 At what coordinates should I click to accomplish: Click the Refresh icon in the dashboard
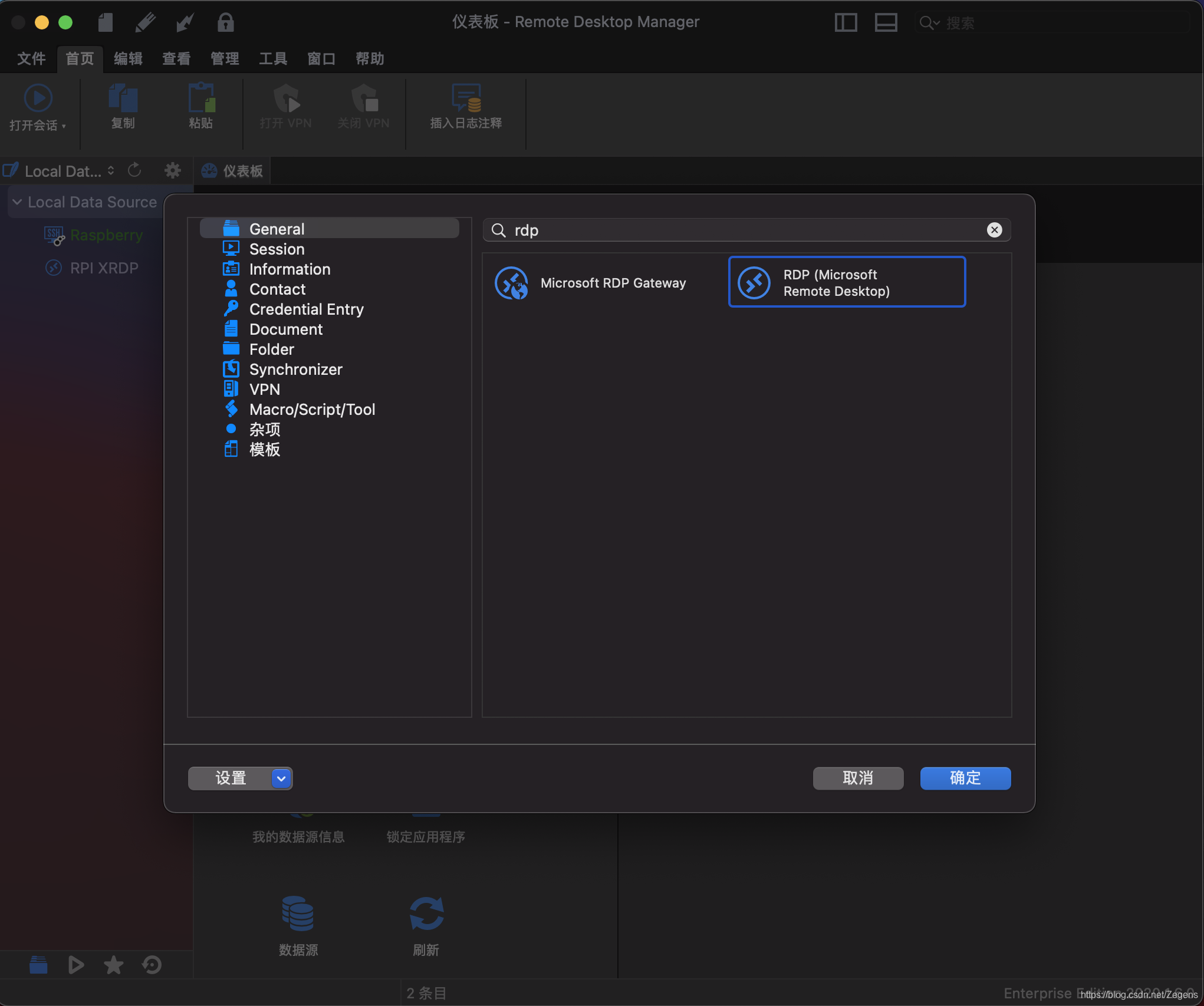[426, 913]
